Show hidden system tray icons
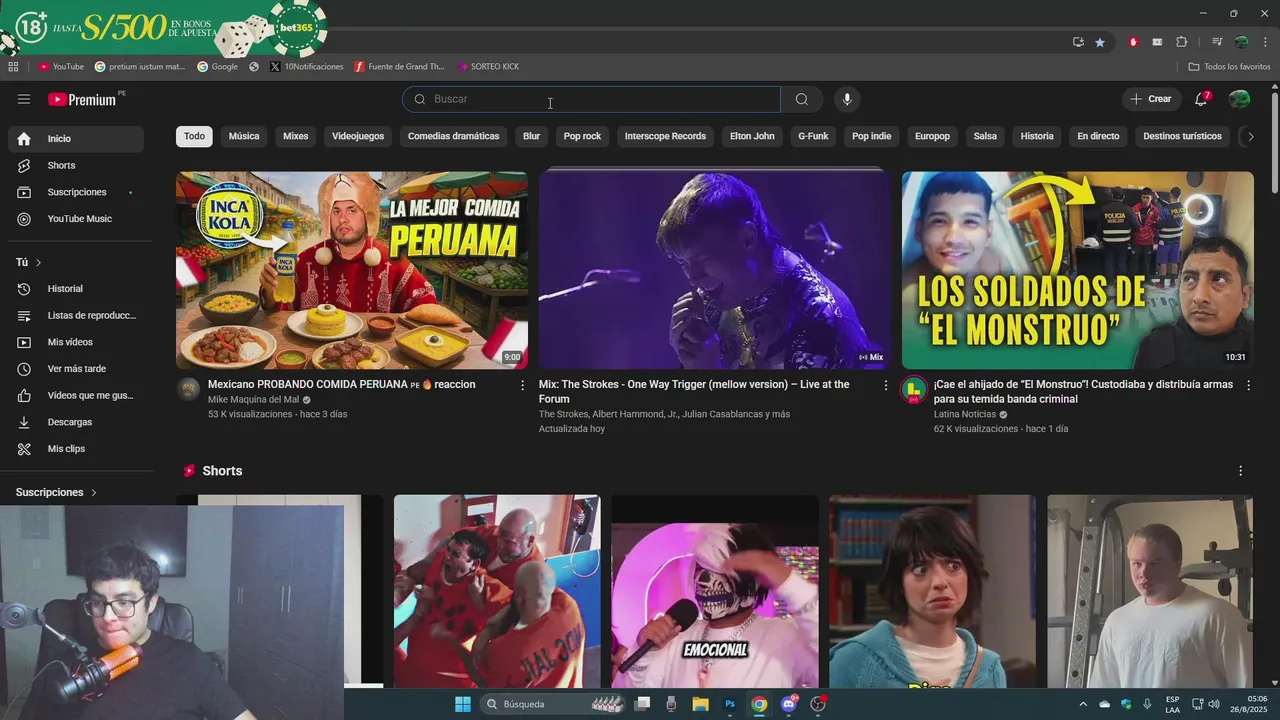Screen dimensions: 1280x720 pos(1083,704)
